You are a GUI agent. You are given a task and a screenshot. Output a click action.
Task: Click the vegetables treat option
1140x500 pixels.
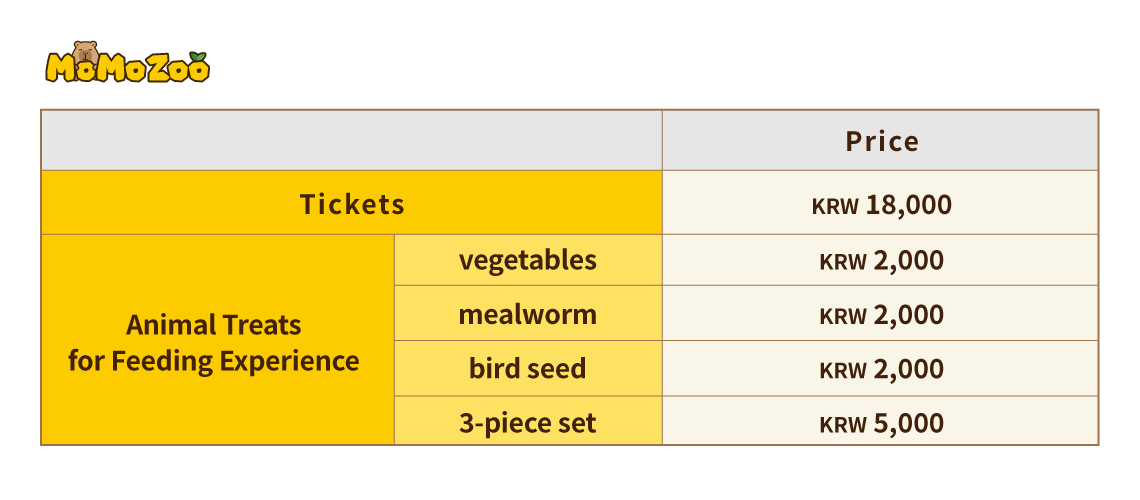(528, 260)
